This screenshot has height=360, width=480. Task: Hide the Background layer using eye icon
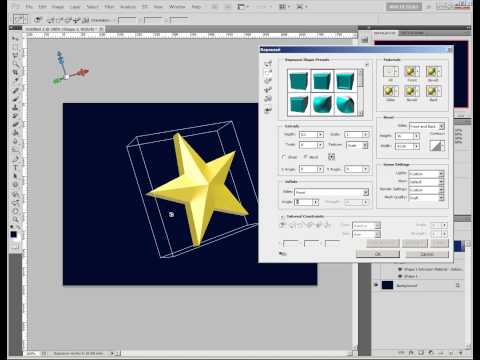[x=376, y=285]
